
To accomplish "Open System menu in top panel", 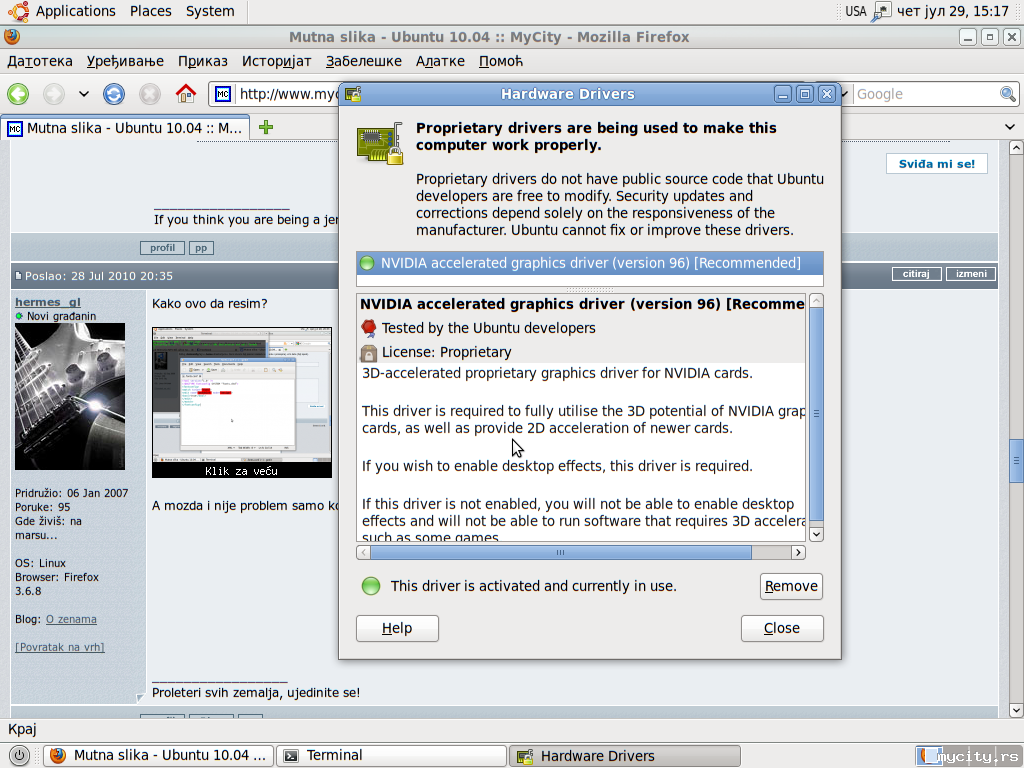I will point(210,11).
